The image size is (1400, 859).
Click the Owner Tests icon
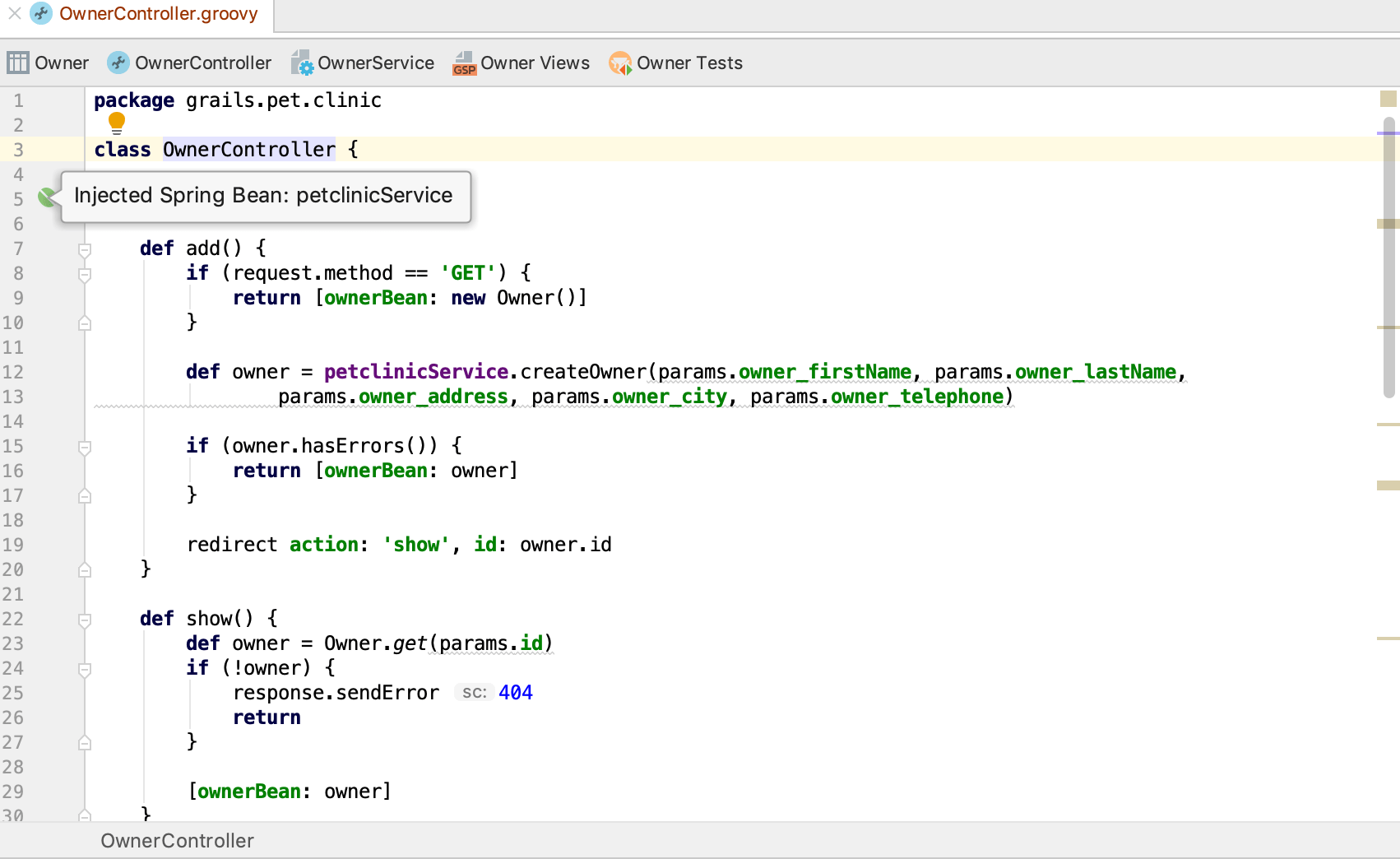point(619,63)
